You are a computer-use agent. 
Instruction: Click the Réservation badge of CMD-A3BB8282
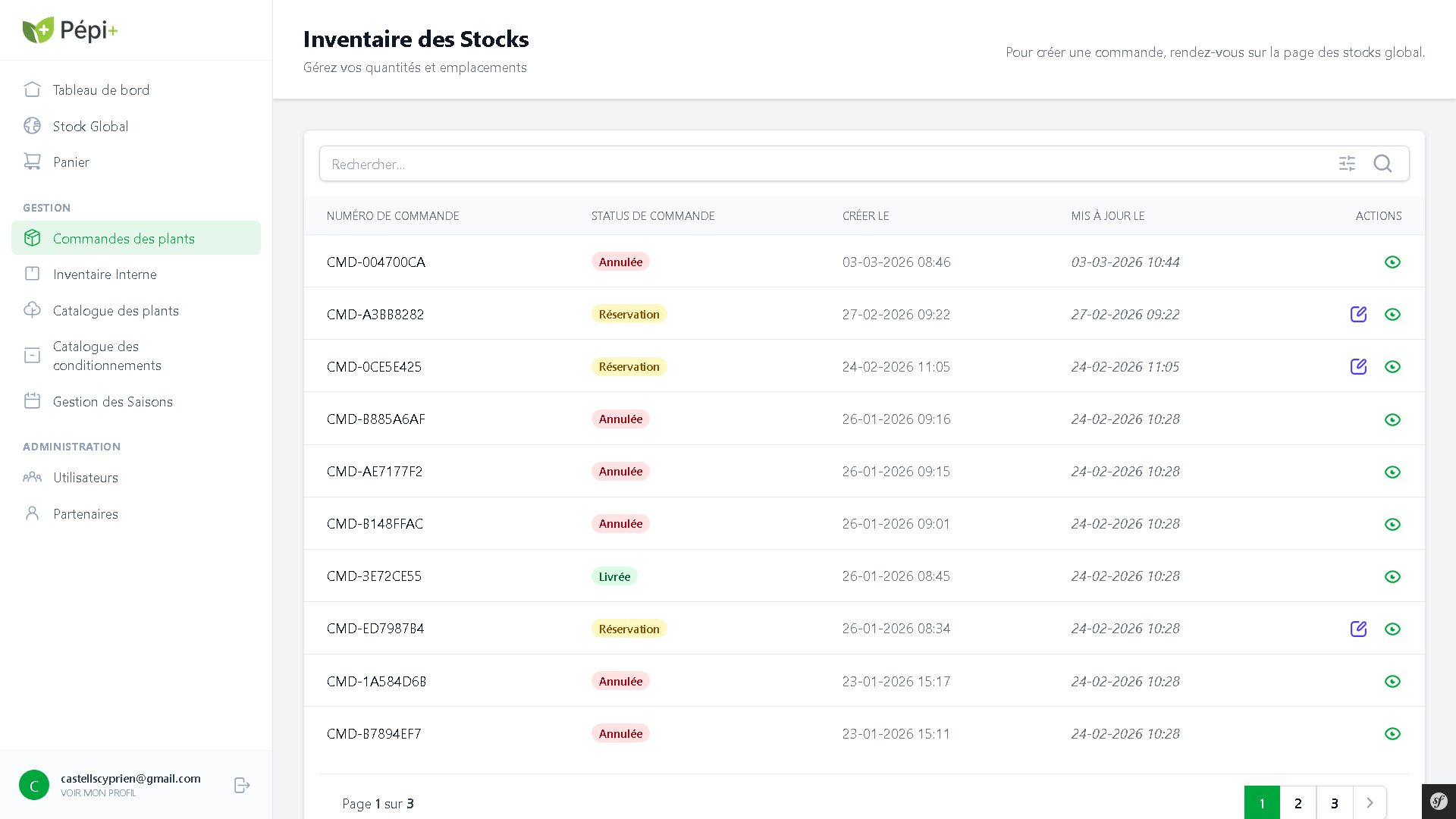click(x=629, y=314)
